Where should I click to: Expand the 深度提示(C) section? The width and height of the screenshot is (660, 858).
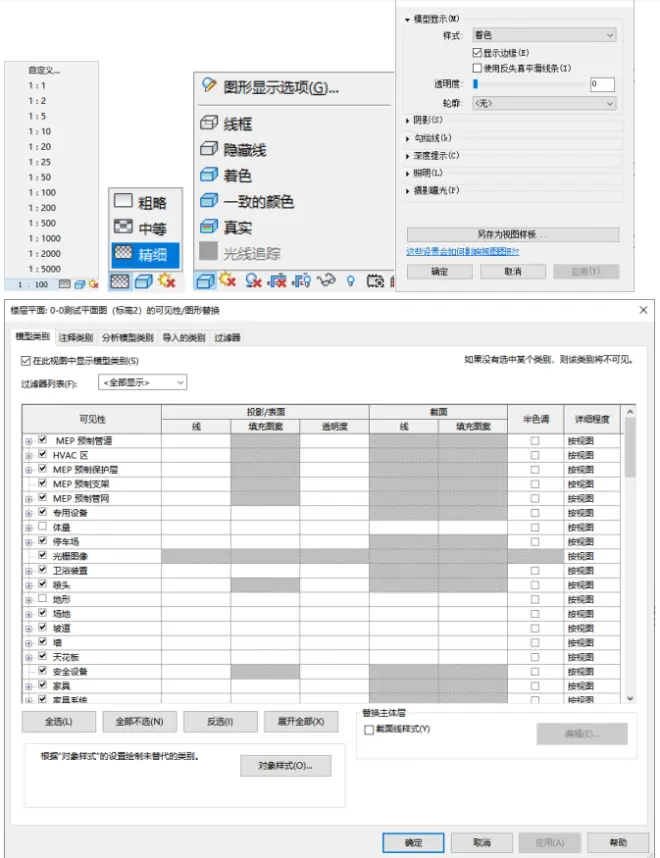407,156
